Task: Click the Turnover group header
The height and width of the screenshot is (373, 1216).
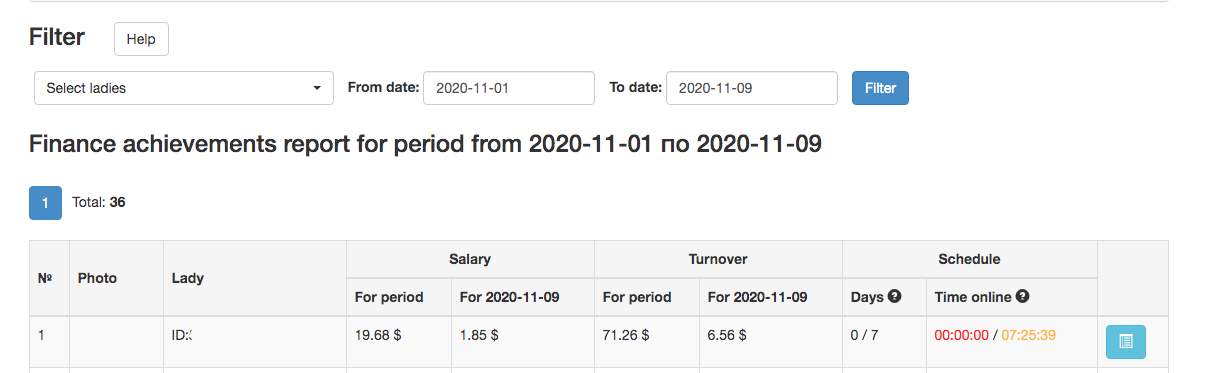Action: pos(718,259)
